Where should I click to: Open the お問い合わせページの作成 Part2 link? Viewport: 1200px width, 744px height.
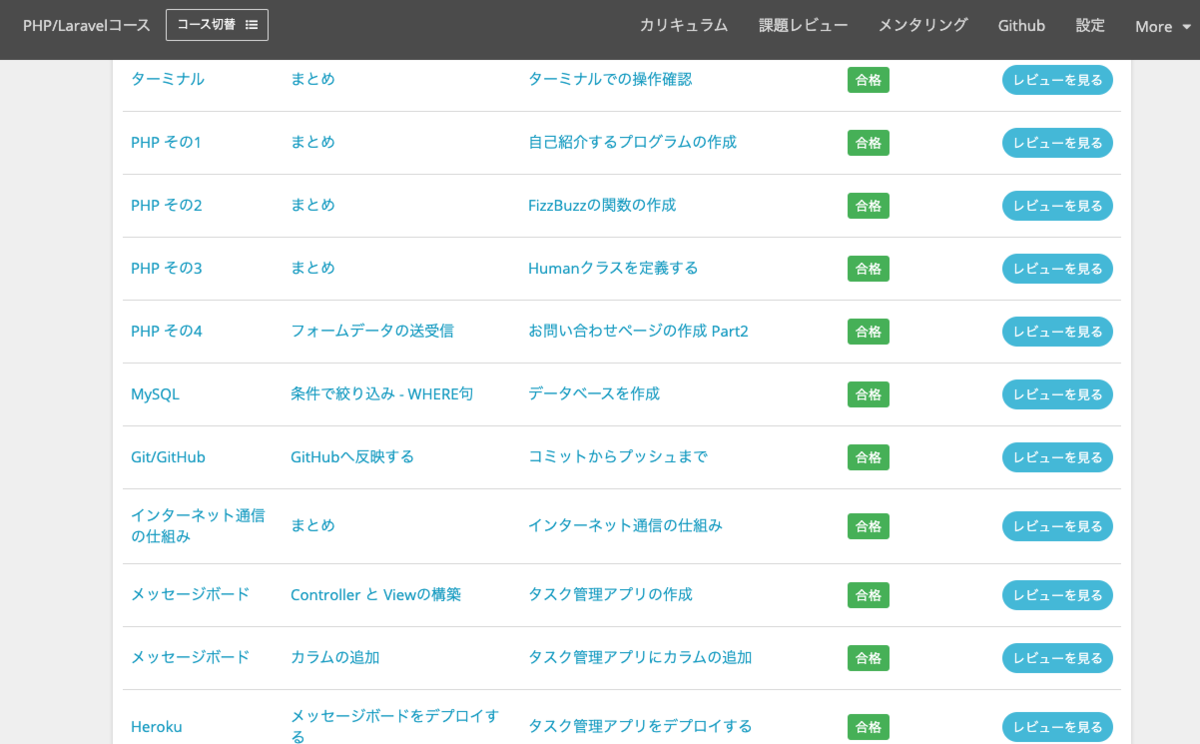pyautogui.click(x=638, y=331)
